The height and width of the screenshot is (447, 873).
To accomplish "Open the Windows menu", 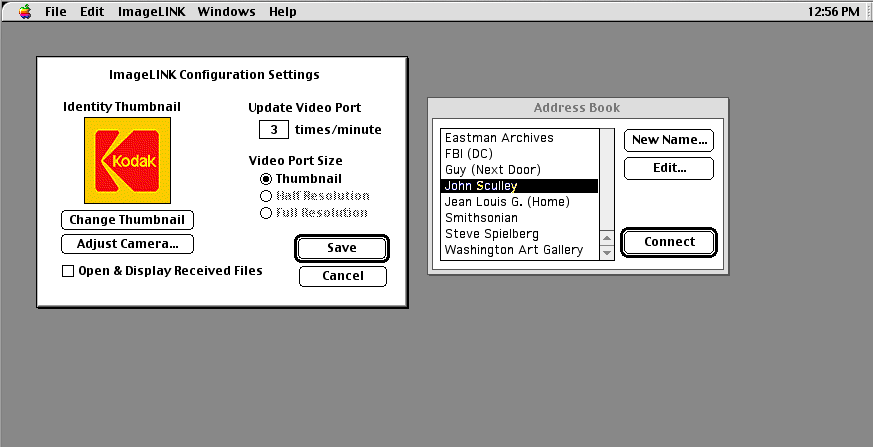I will pos(226,12).
